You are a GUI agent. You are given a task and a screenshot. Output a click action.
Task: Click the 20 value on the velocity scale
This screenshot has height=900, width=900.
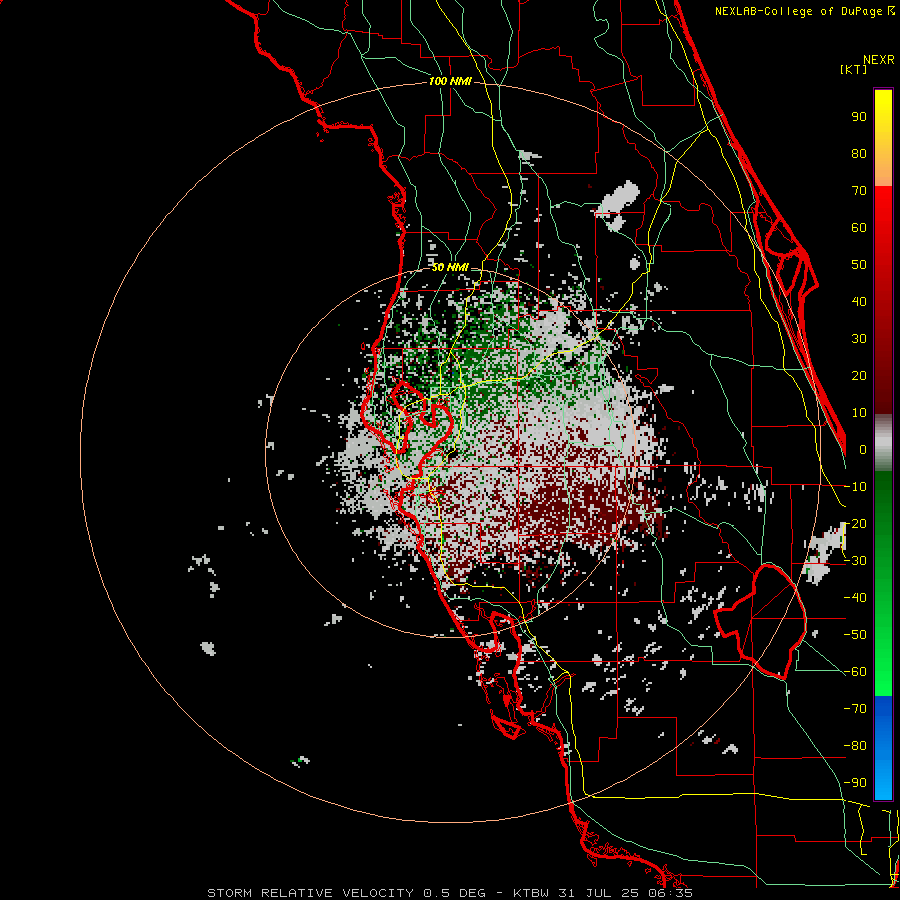click(x=859, y=376)
